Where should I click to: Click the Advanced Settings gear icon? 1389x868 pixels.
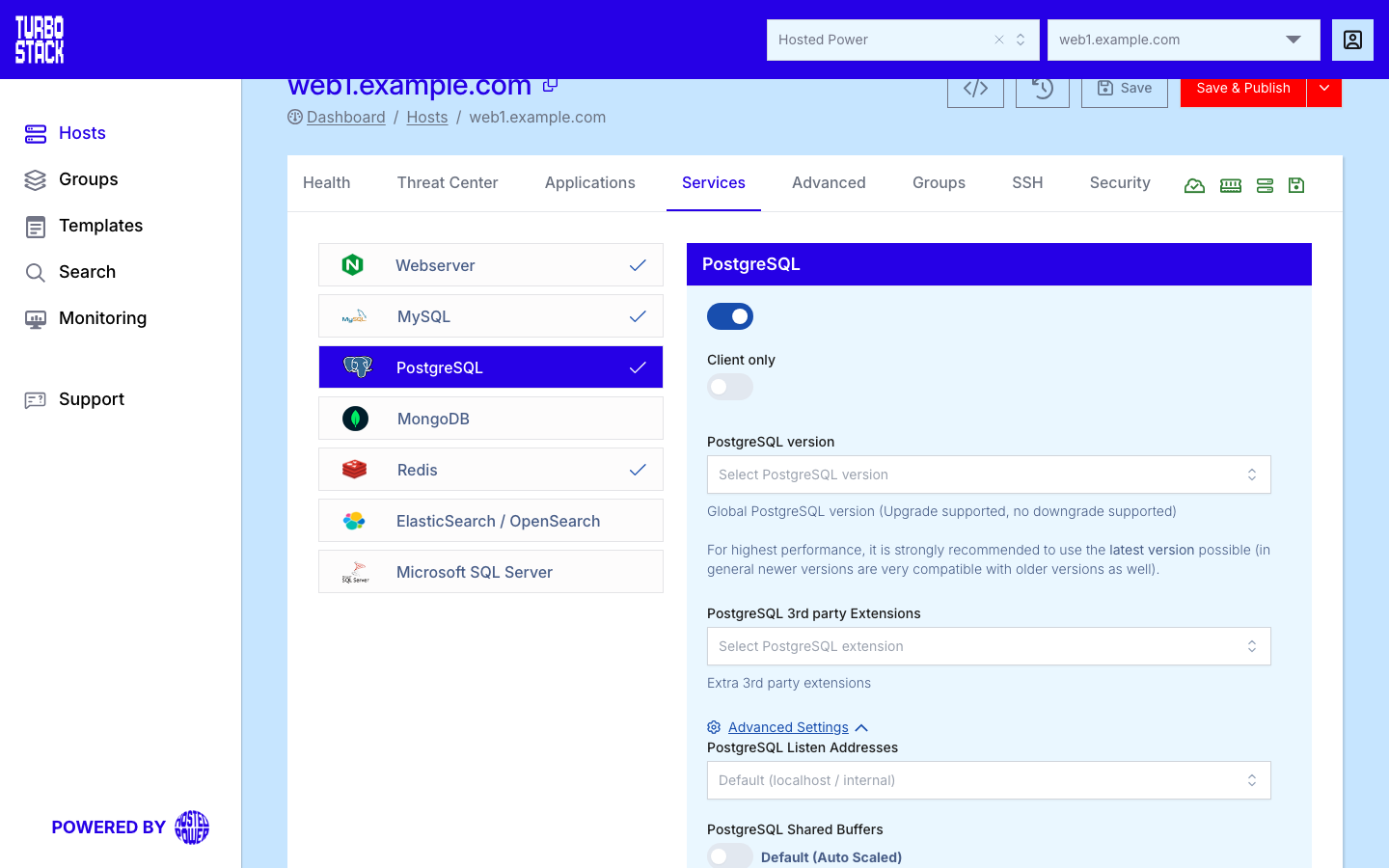714,727
